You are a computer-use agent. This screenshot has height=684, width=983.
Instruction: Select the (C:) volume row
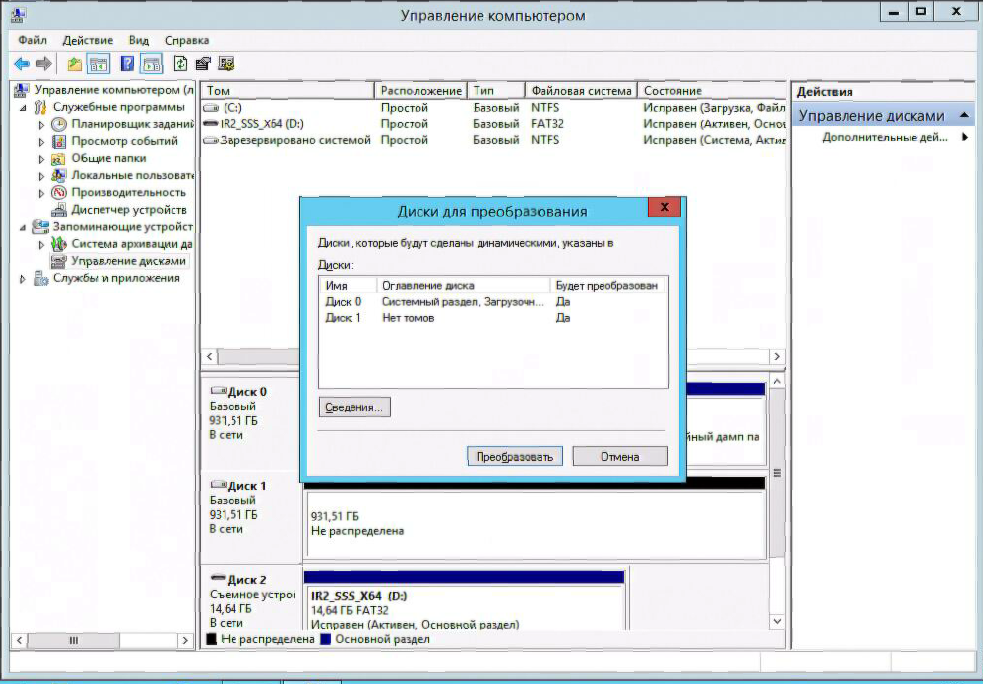(x=493, y=108)
